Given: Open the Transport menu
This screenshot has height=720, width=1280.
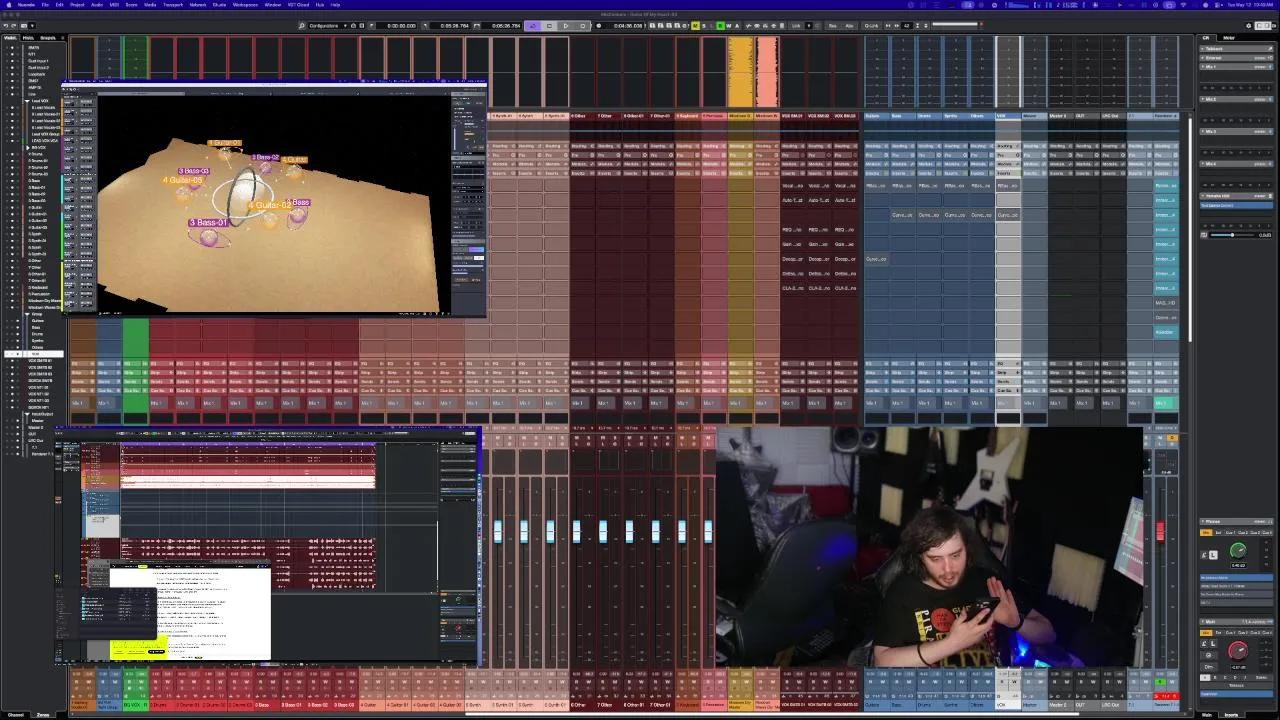Looking at the screenshot, I should click(173, 4).
